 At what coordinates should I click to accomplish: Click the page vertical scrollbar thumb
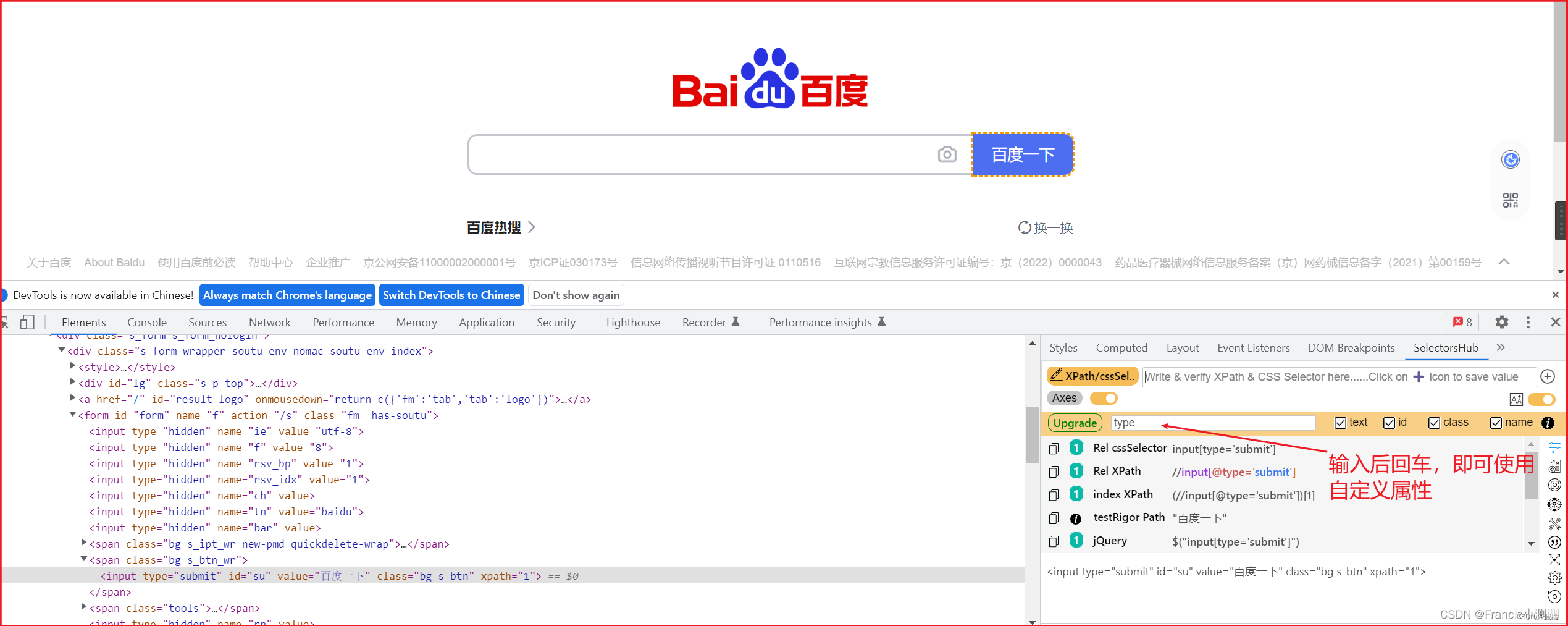[x=1561, y=71]
